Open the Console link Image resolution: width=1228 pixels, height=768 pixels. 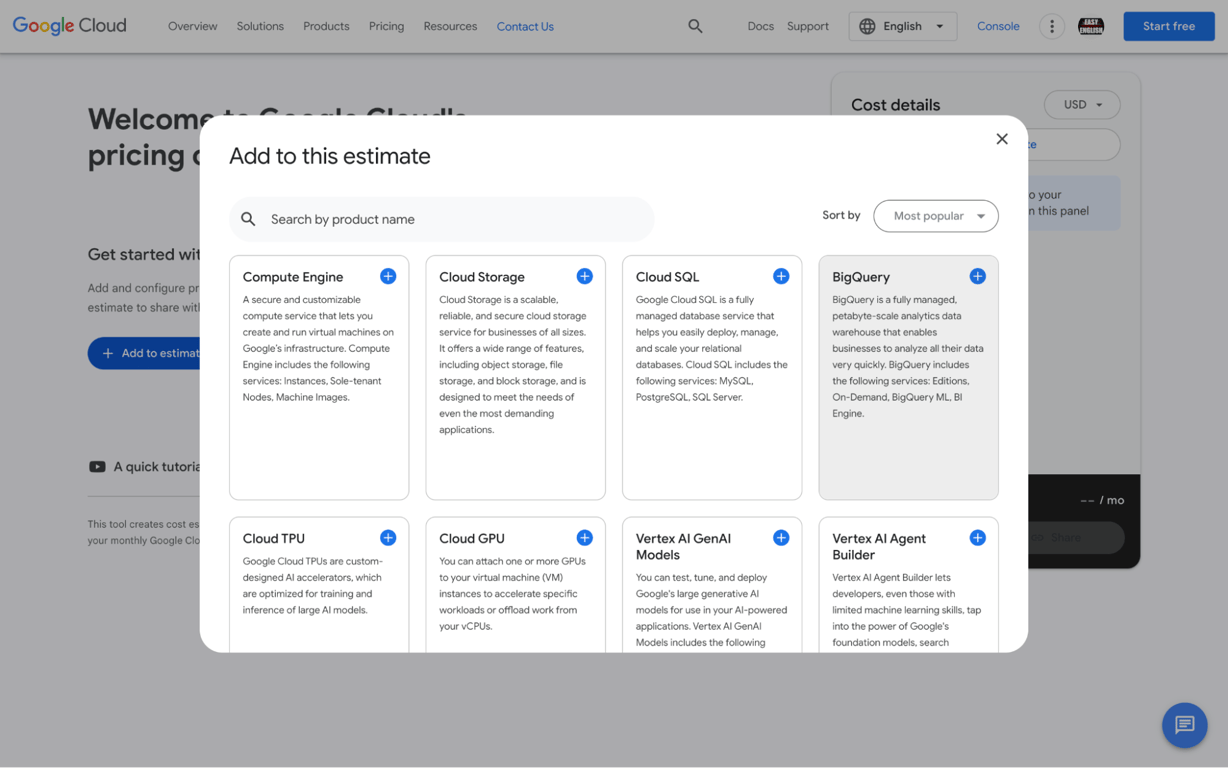click(x=998, y=26)
